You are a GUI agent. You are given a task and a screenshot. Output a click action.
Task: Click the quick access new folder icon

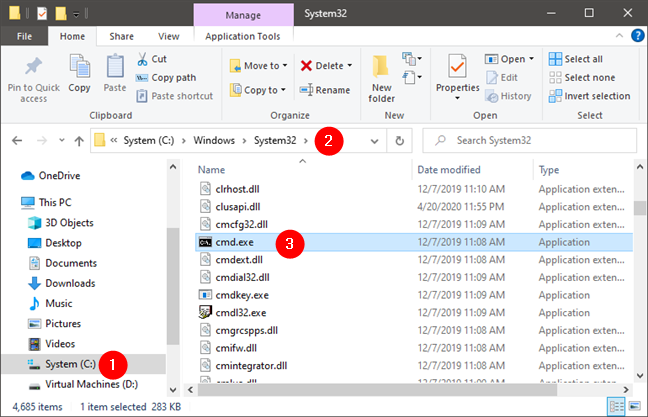61,13
